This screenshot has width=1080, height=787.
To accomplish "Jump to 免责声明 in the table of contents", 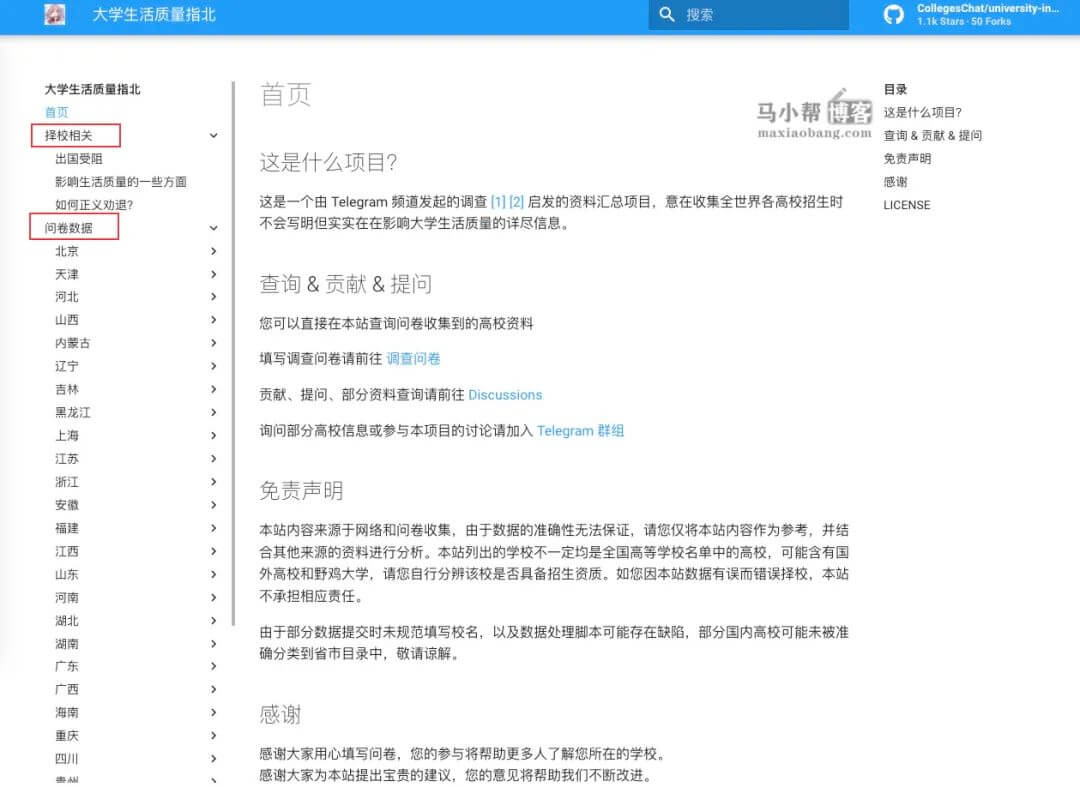I will click(x=906, y=158).
